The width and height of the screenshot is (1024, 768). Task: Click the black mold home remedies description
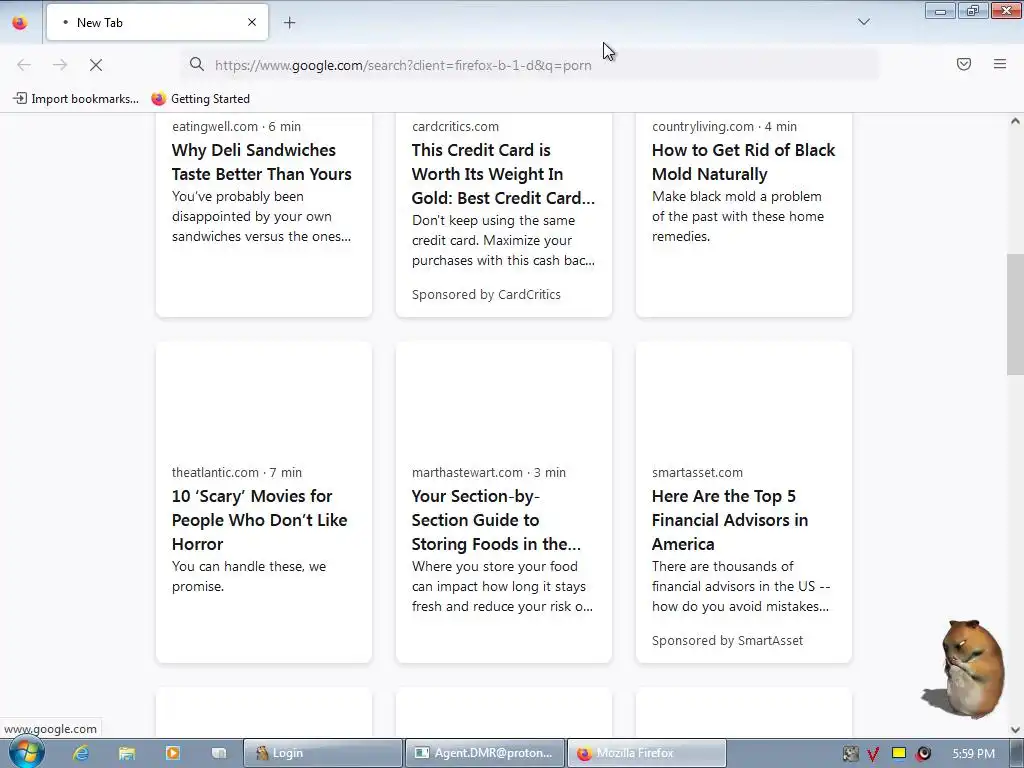(x=737, y=216)
